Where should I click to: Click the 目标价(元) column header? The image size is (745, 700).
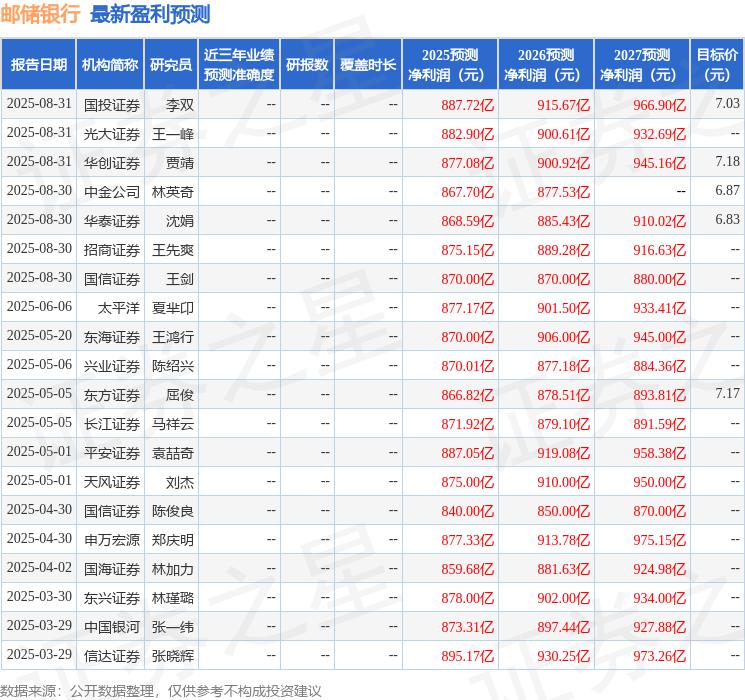pyautogui.click(x=716, y=65)
